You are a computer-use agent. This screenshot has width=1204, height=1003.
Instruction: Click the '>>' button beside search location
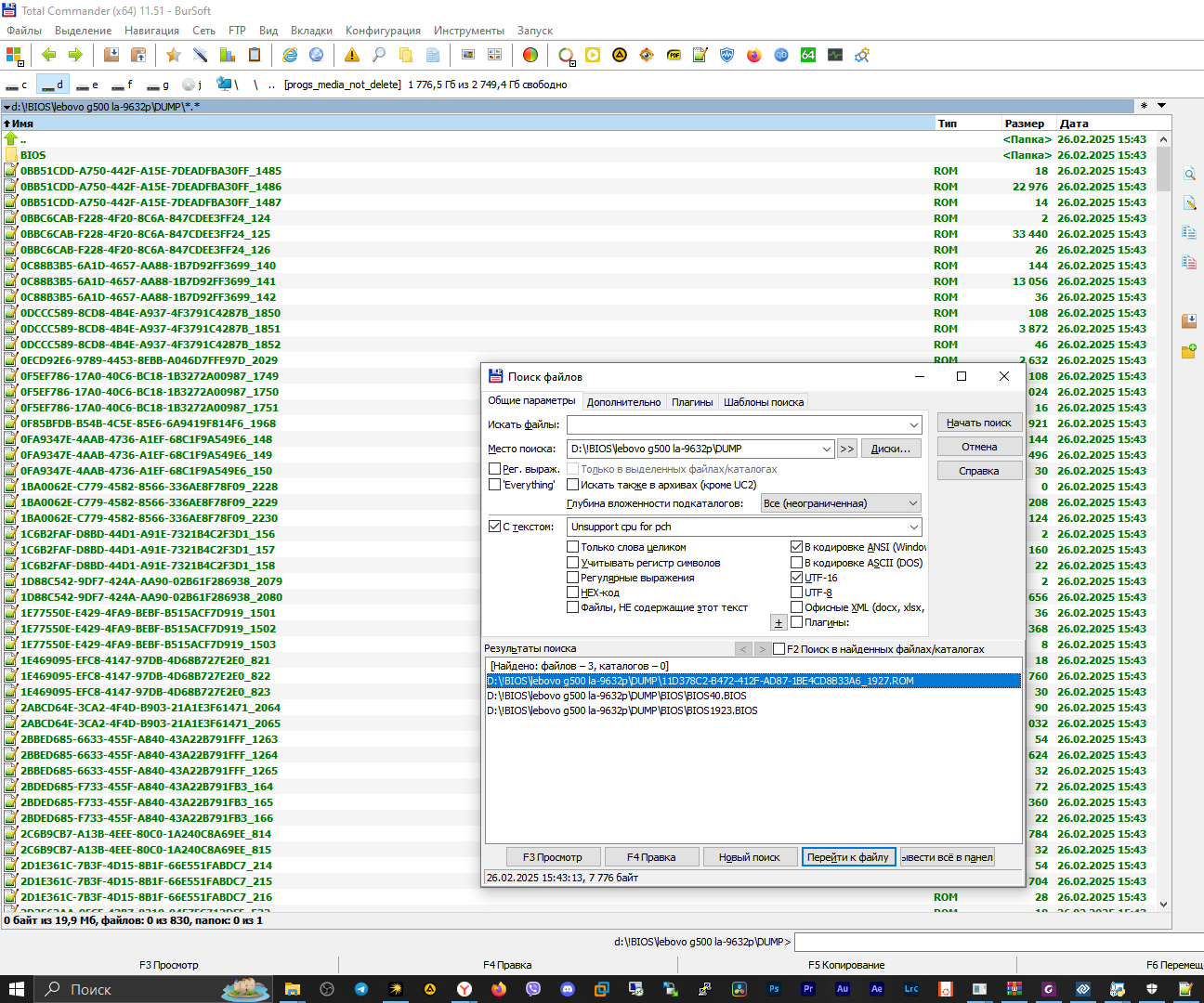point(847,449)
